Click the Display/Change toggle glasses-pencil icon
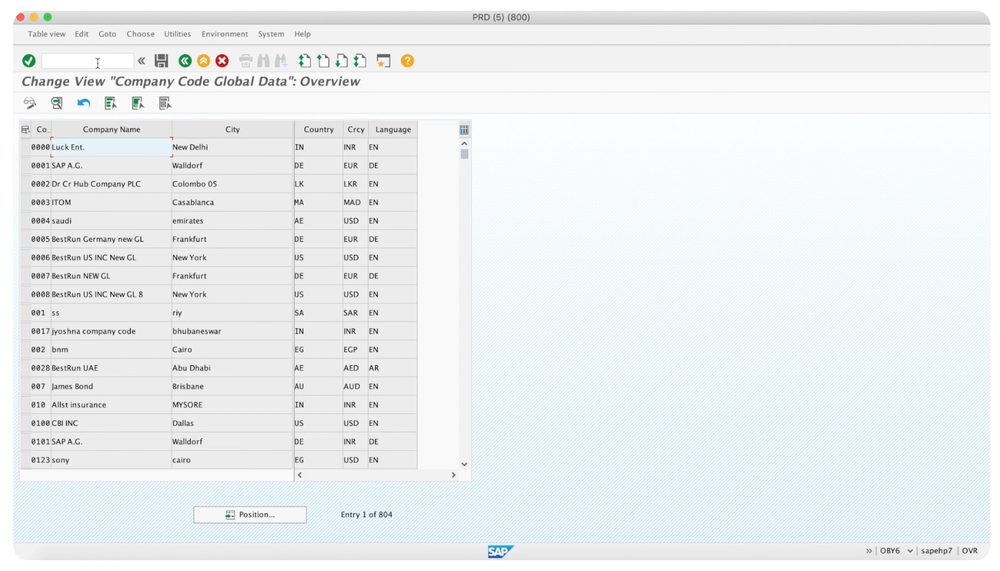Image resolution: width=1000 pixels, height=571 pixels. (30, 103)
